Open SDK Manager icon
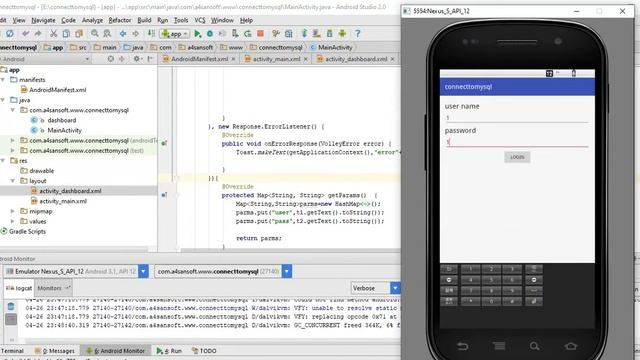This screenshot has height=360, width=640. pyautogui.click(x=329, y=33)
